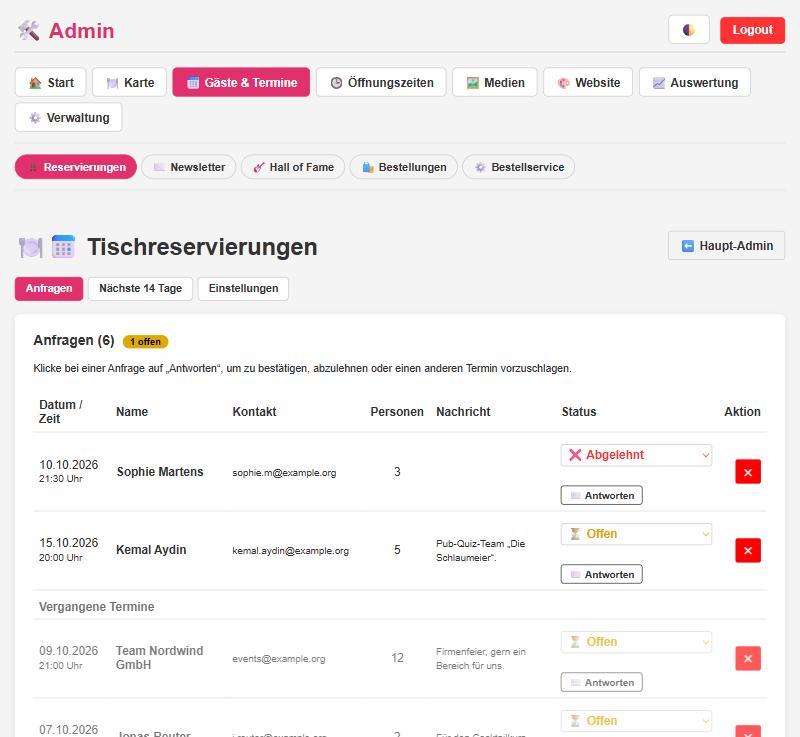Click the date 15.10.2026
Image resolution: width=800 pixels, height=737 pixels.
(68, 543)
